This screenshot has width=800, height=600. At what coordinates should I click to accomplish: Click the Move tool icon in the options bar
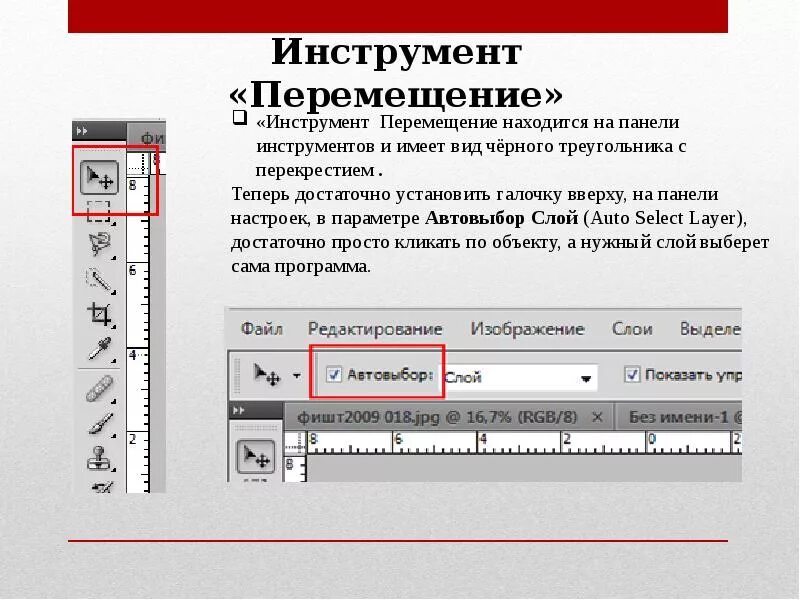[267, 376]
